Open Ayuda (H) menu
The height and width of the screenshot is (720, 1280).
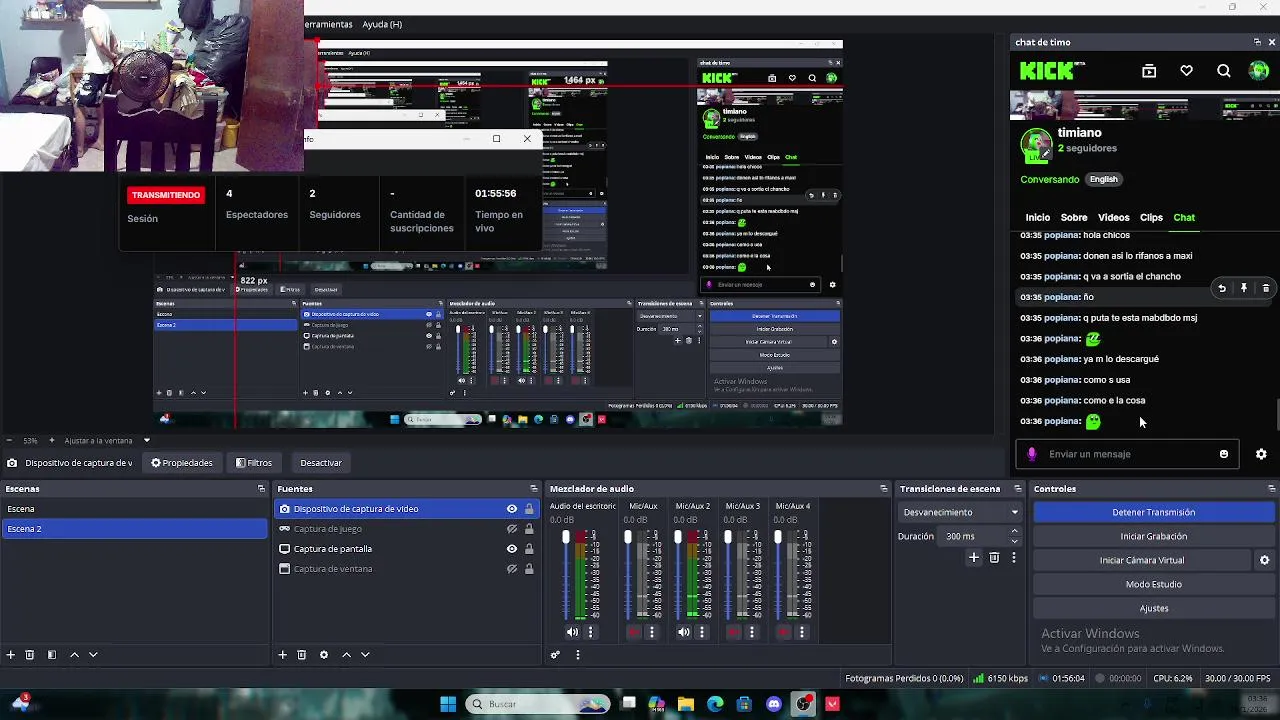coord(382,24)
